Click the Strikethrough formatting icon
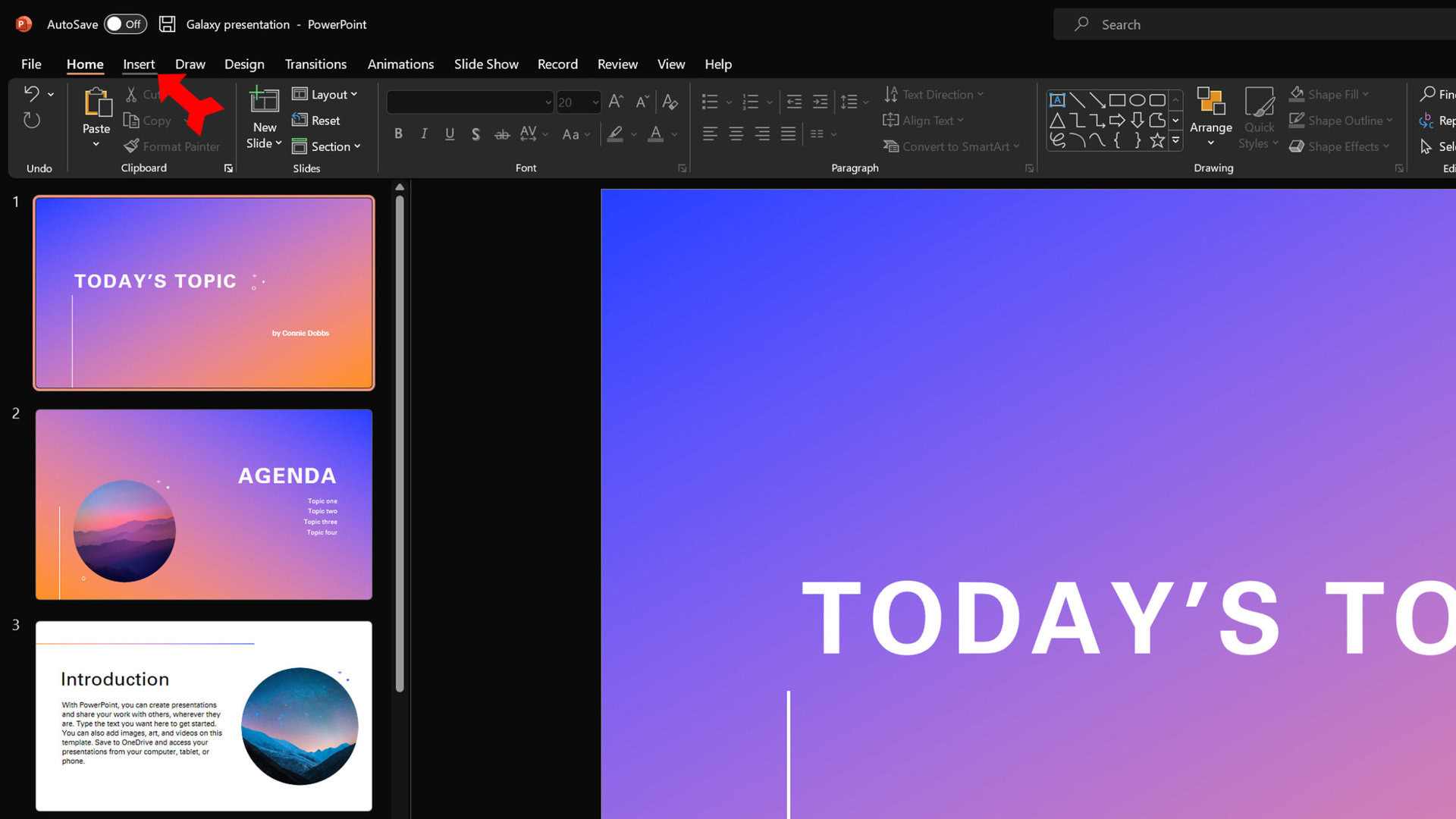 [x=502, y=134]
